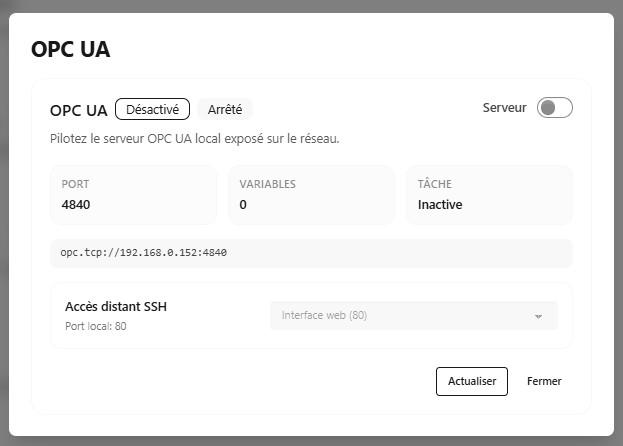Image resolution: width=623 pixels, height=446 pixels.
Task: Click the Désactivé status badge
Action: [152, 109]
